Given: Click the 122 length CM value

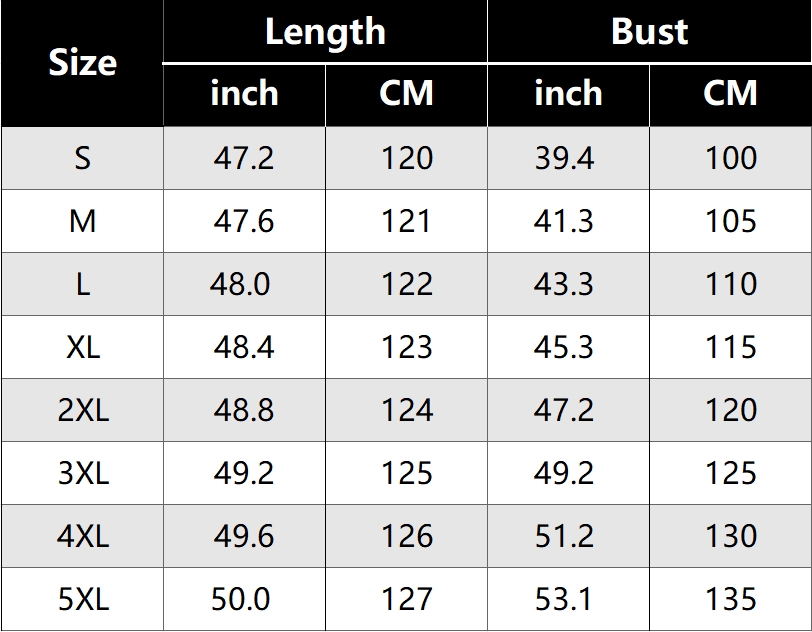Looking at the screenshot, I should click(x=407, y=284).
